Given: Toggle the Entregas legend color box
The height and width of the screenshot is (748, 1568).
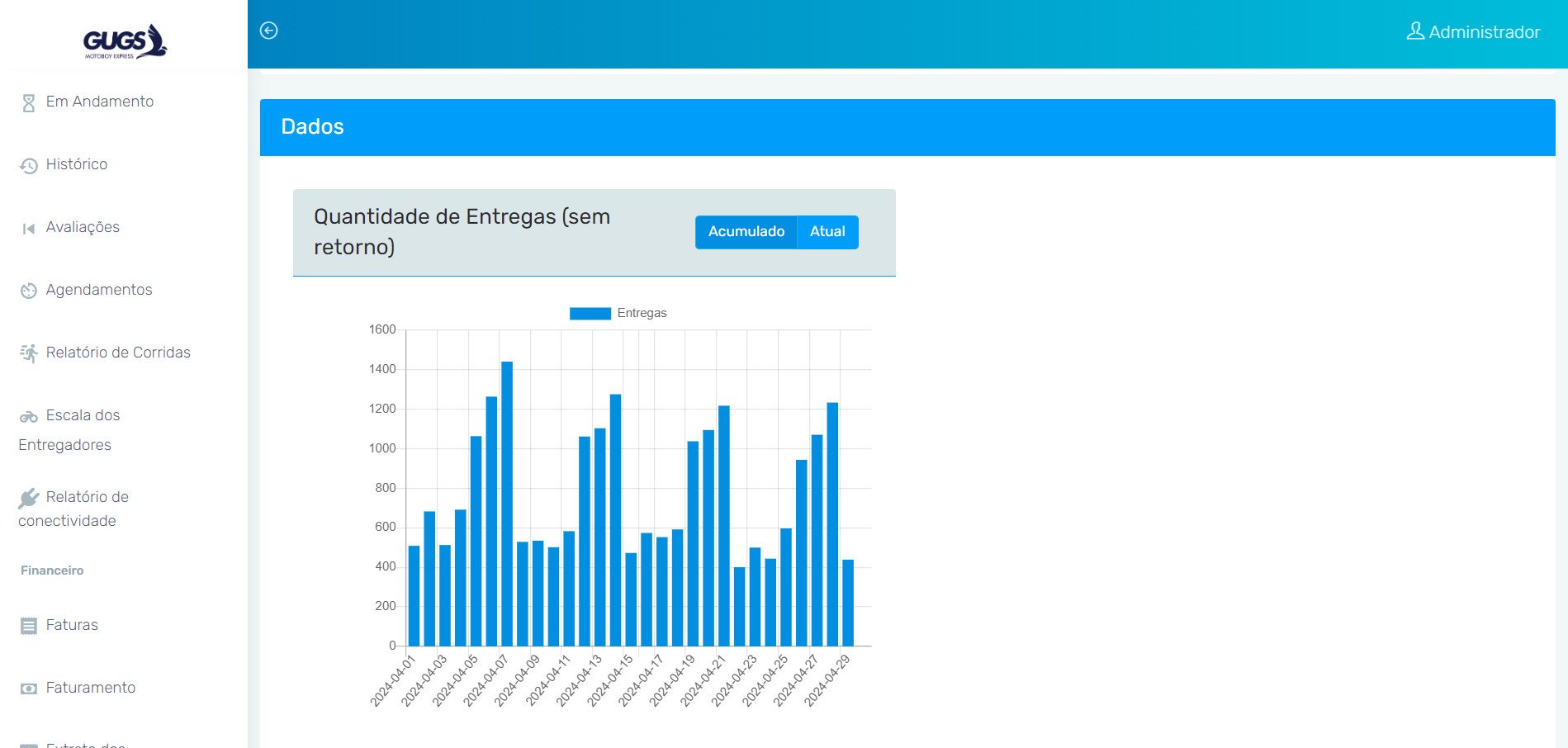Looking at the screenshot, I should coord(590,314).
